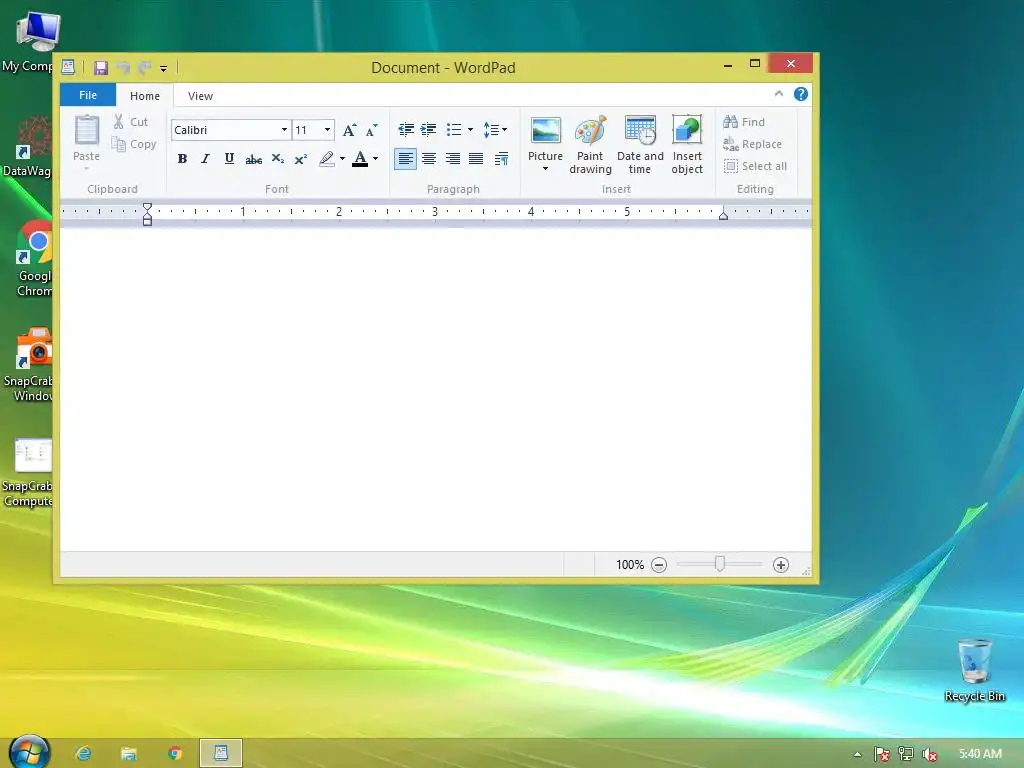Image resolution: width=1024 pixels, height=768 pixels.
Task: Click the 100% zoom level text
Action: pyautogui.click(x=630, y=565)
